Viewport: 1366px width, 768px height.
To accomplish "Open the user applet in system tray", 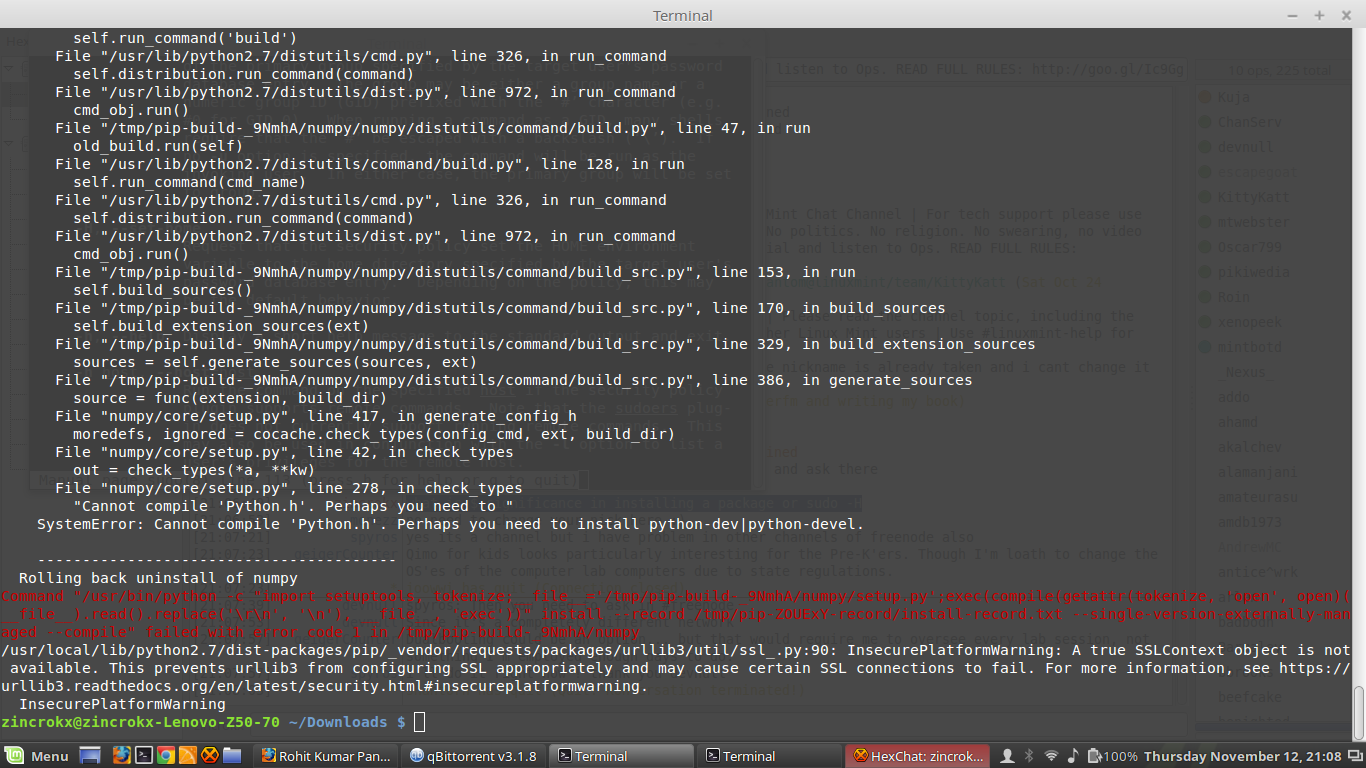I will 1008,756.
